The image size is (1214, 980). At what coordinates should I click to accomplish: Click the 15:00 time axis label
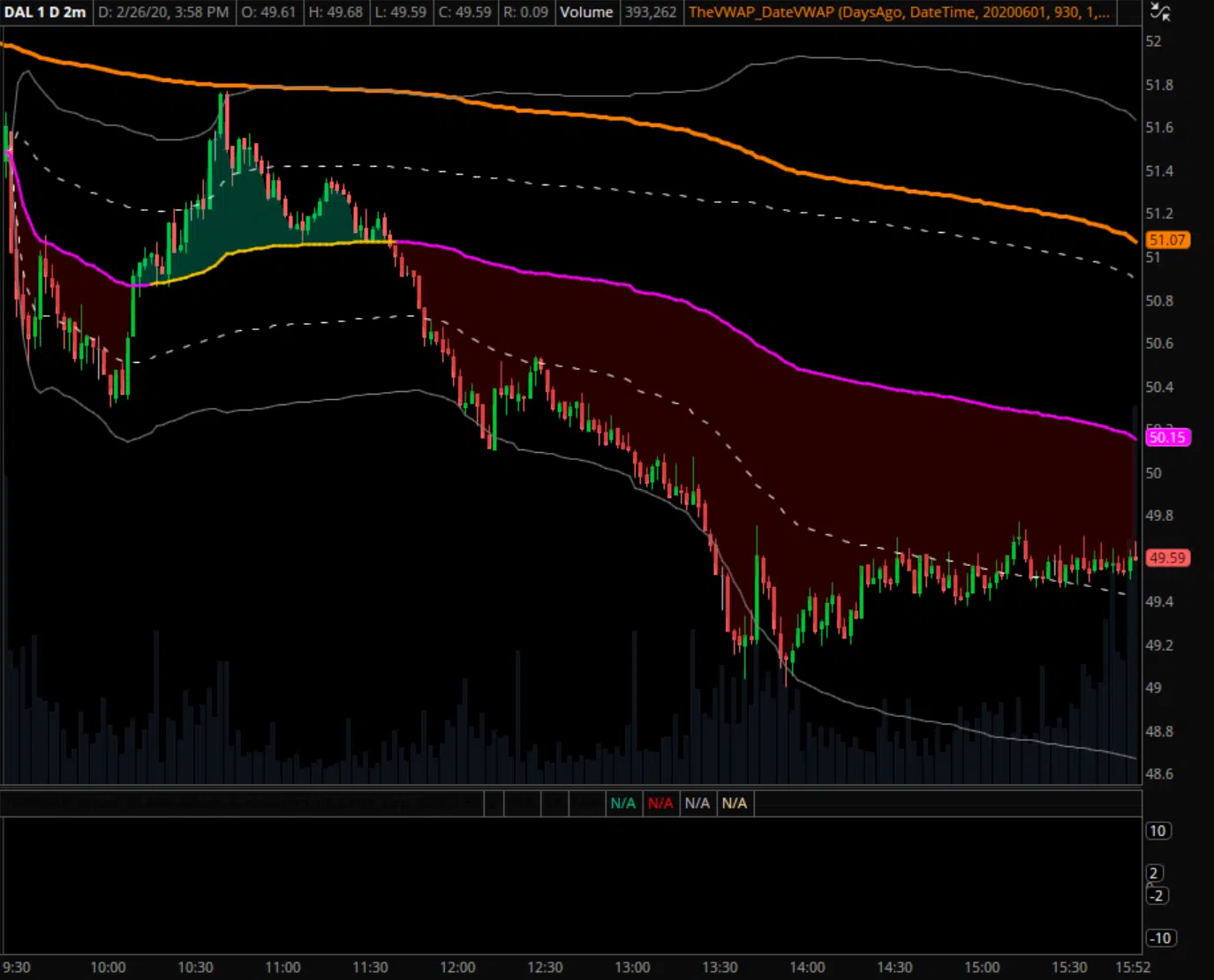(982, 968)
